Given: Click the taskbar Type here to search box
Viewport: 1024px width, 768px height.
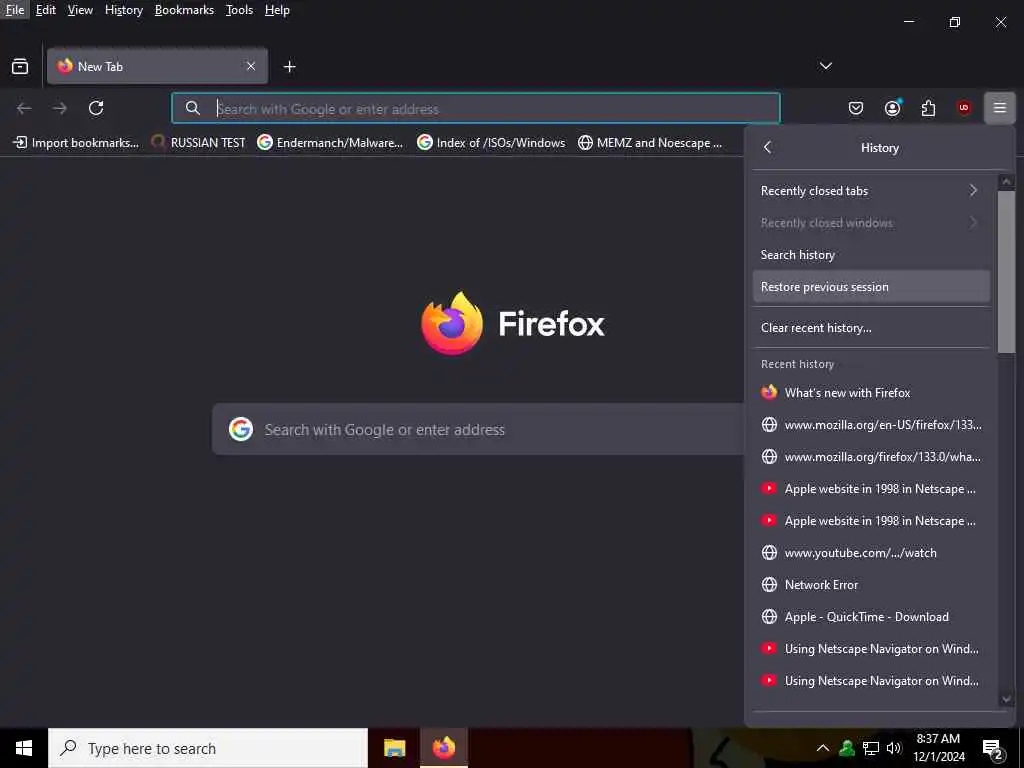Looking at the screenshot, I should click(x=208, y=748).
